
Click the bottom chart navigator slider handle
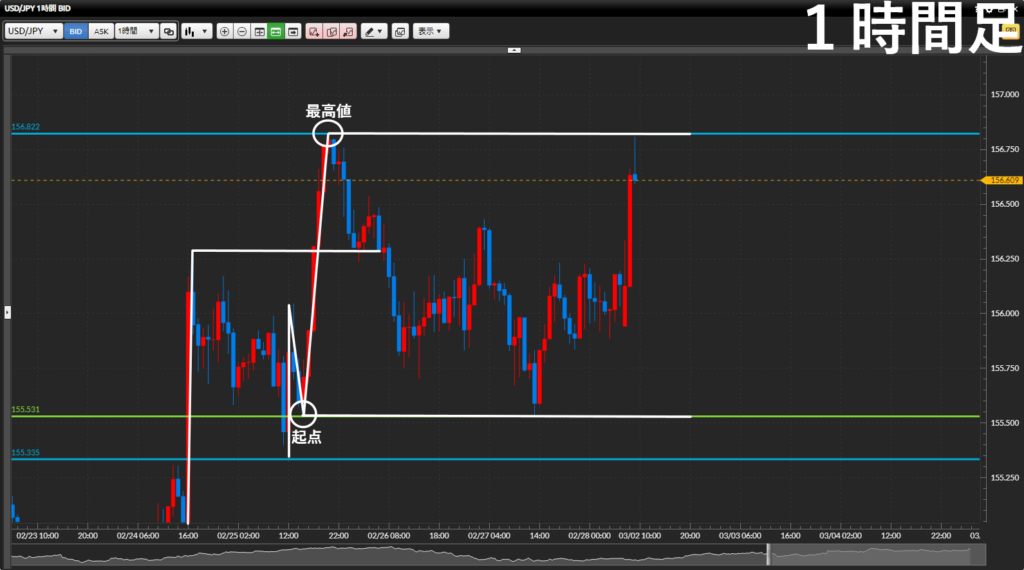pyautogui.click(x=768, y=552)
